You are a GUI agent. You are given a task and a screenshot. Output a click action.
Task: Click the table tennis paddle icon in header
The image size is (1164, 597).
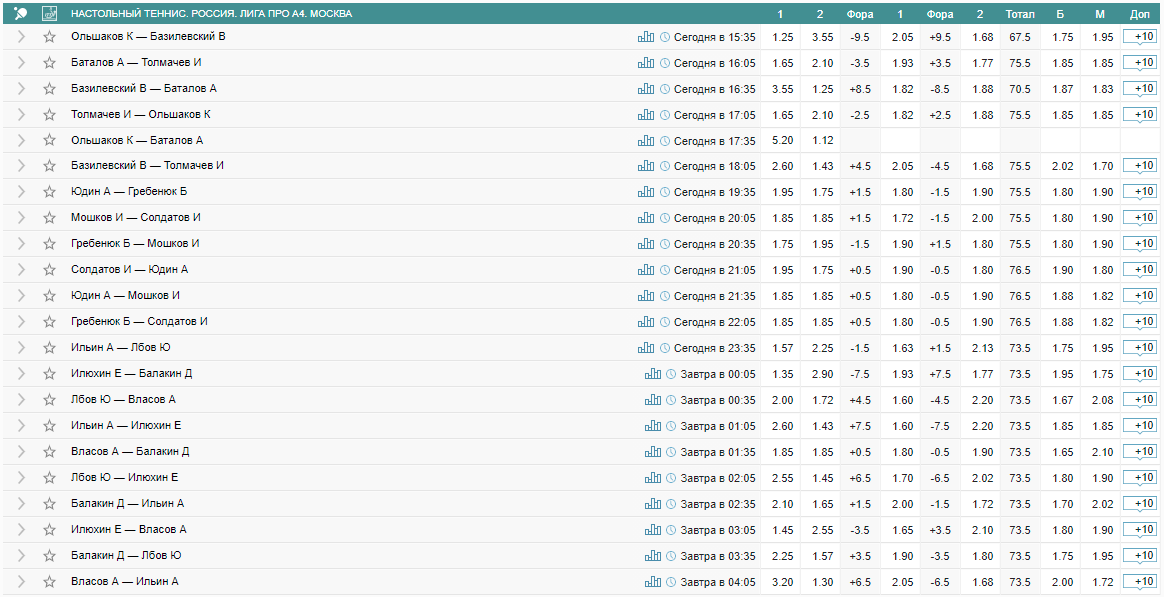[21, 14]
